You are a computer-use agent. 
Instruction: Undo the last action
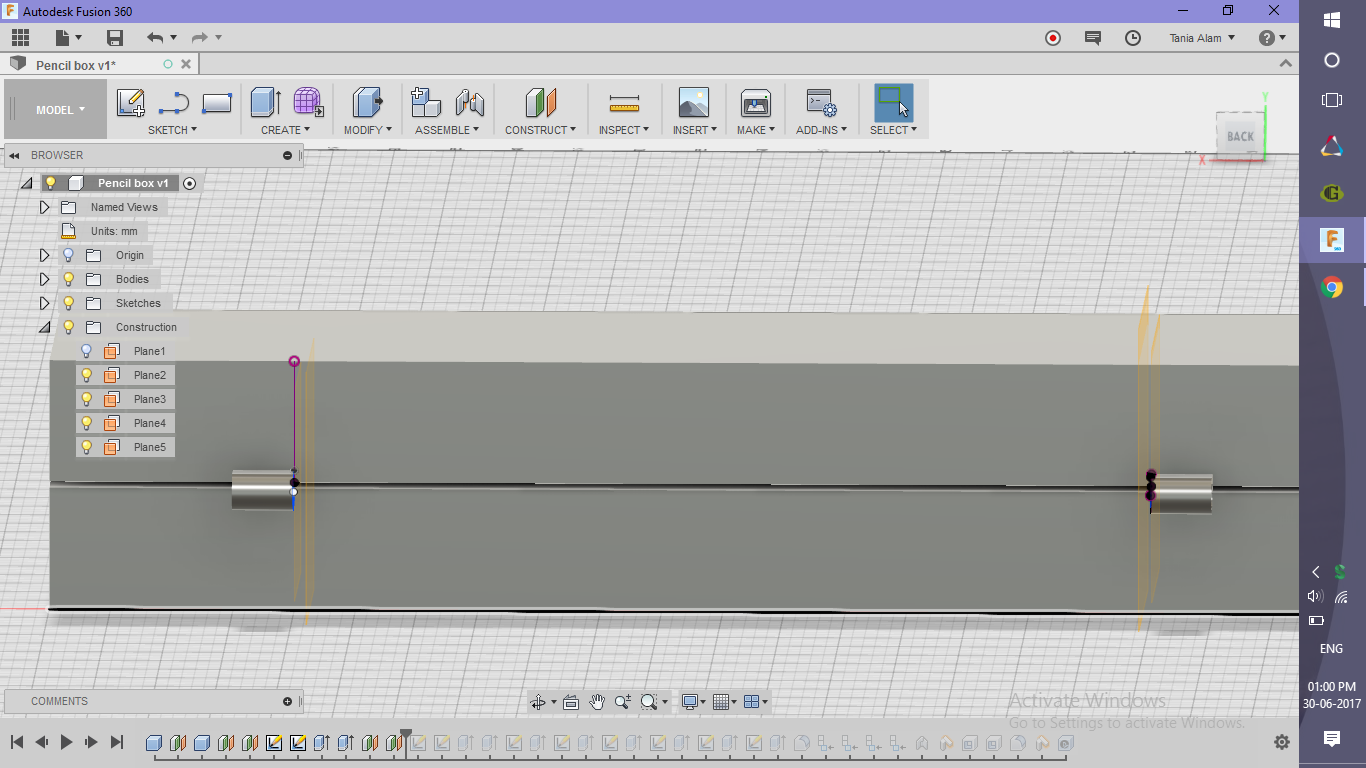click(x=155, y=38)
